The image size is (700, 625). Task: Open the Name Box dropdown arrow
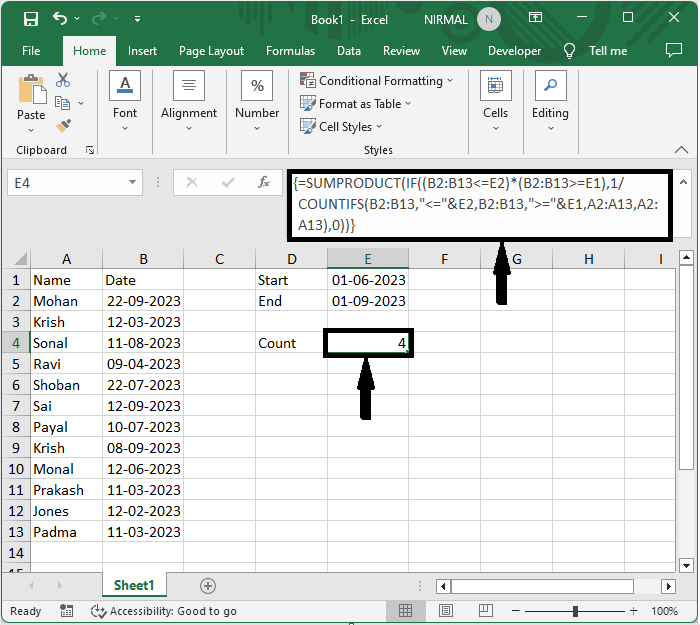tap(132, 182)
